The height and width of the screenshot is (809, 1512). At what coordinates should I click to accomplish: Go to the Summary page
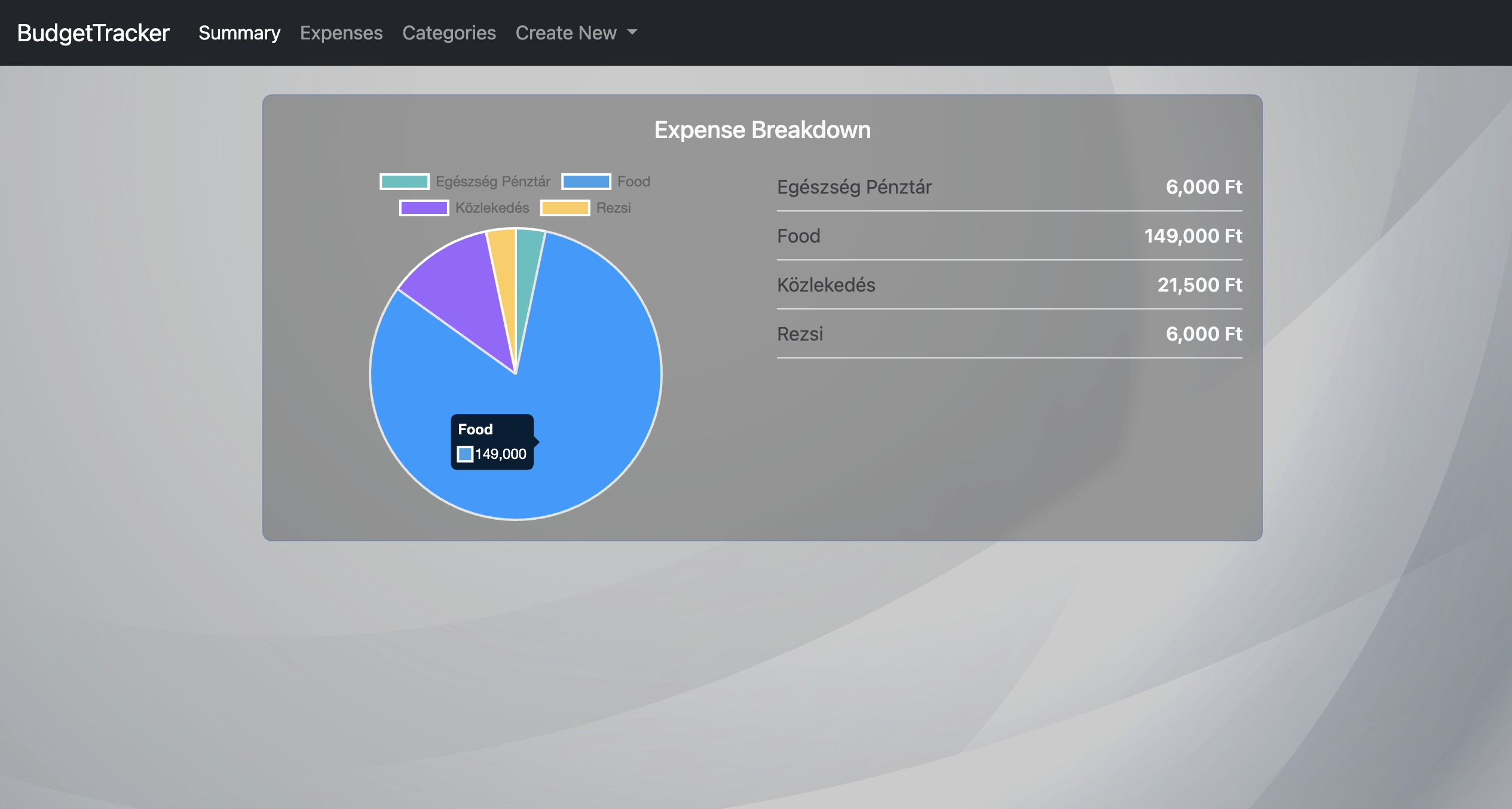click(239, 33)
